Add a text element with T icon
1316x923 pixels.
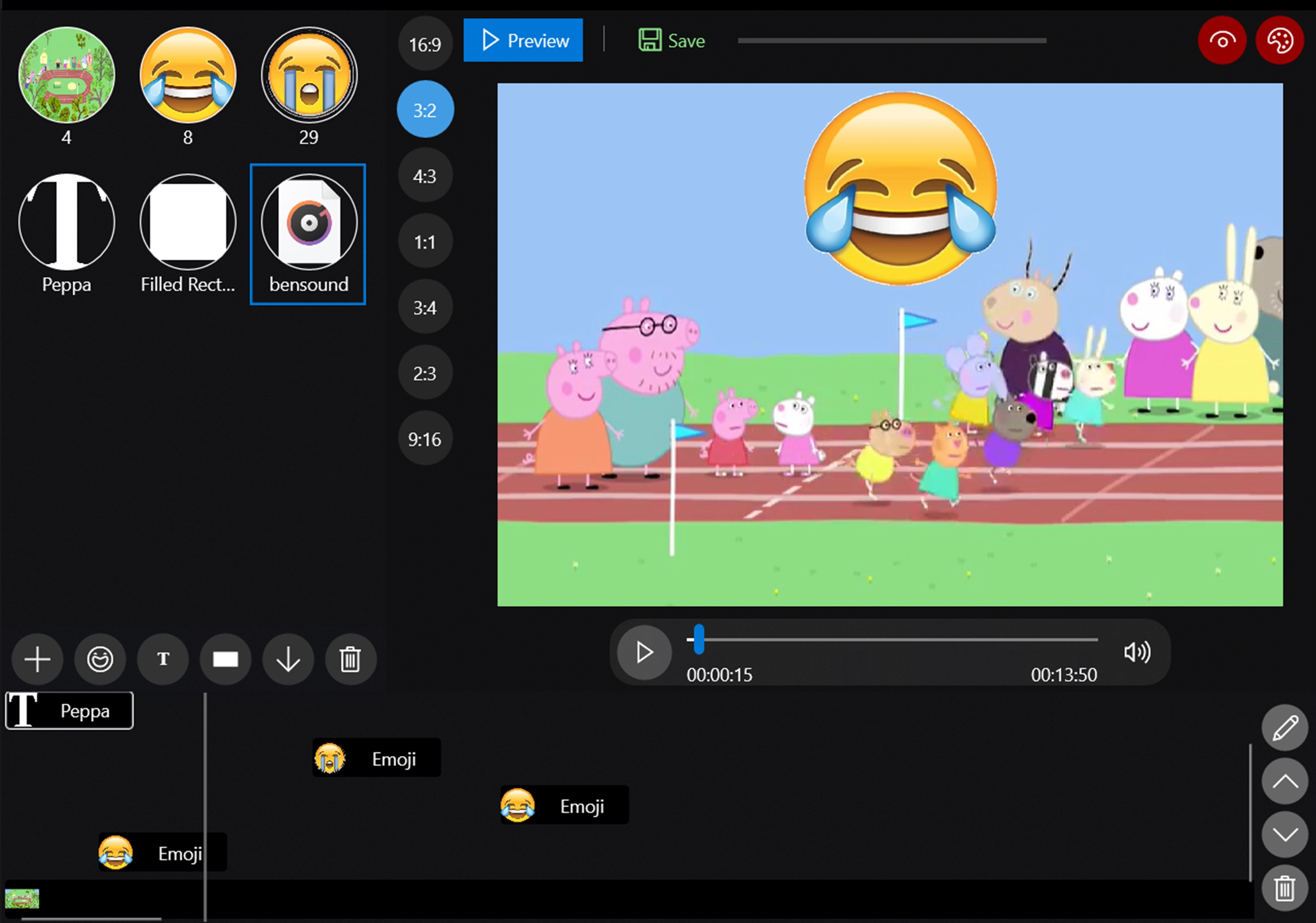pos(163,659)
